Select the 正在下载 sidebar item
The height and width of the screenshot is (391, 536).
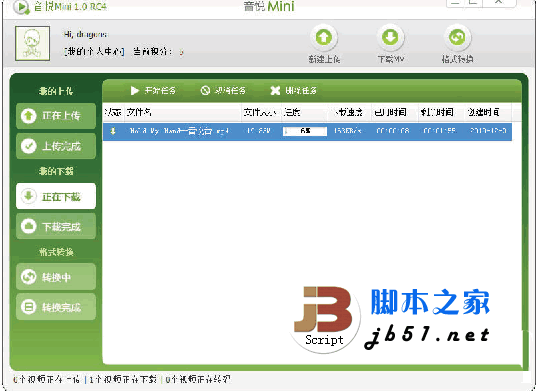click(56, 196)
